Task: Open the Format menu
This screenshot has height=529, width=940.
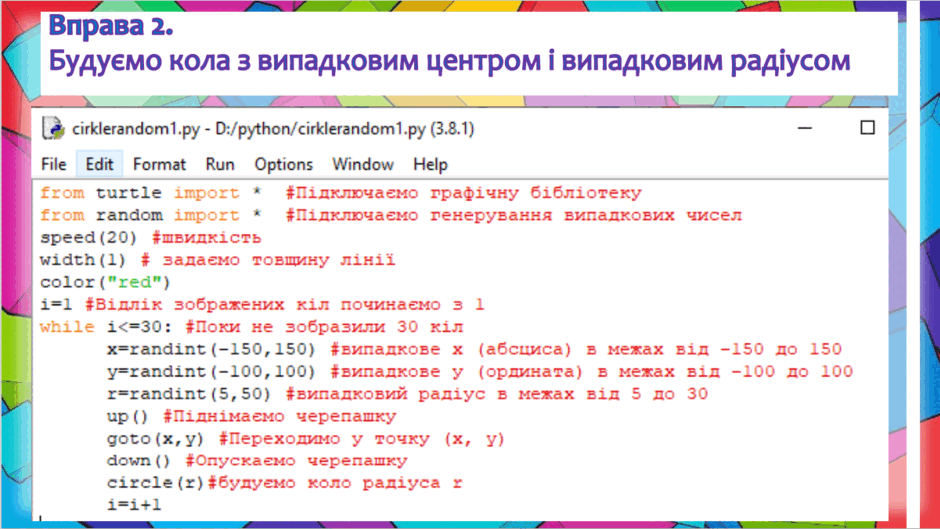Action: (159, 164)
